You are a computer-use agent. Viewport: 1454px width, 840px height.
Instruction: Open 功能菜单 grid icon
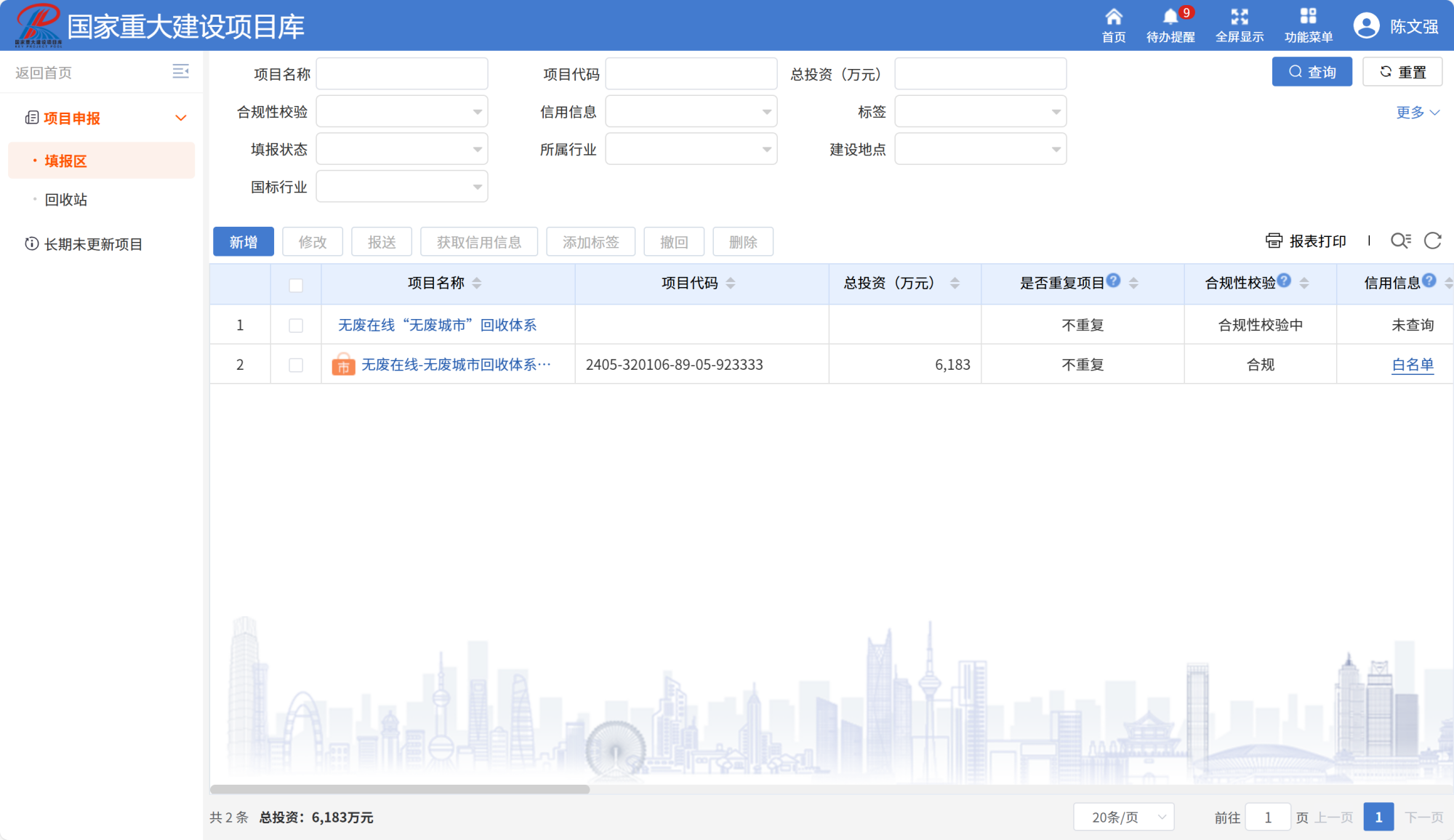(1308, 17)
